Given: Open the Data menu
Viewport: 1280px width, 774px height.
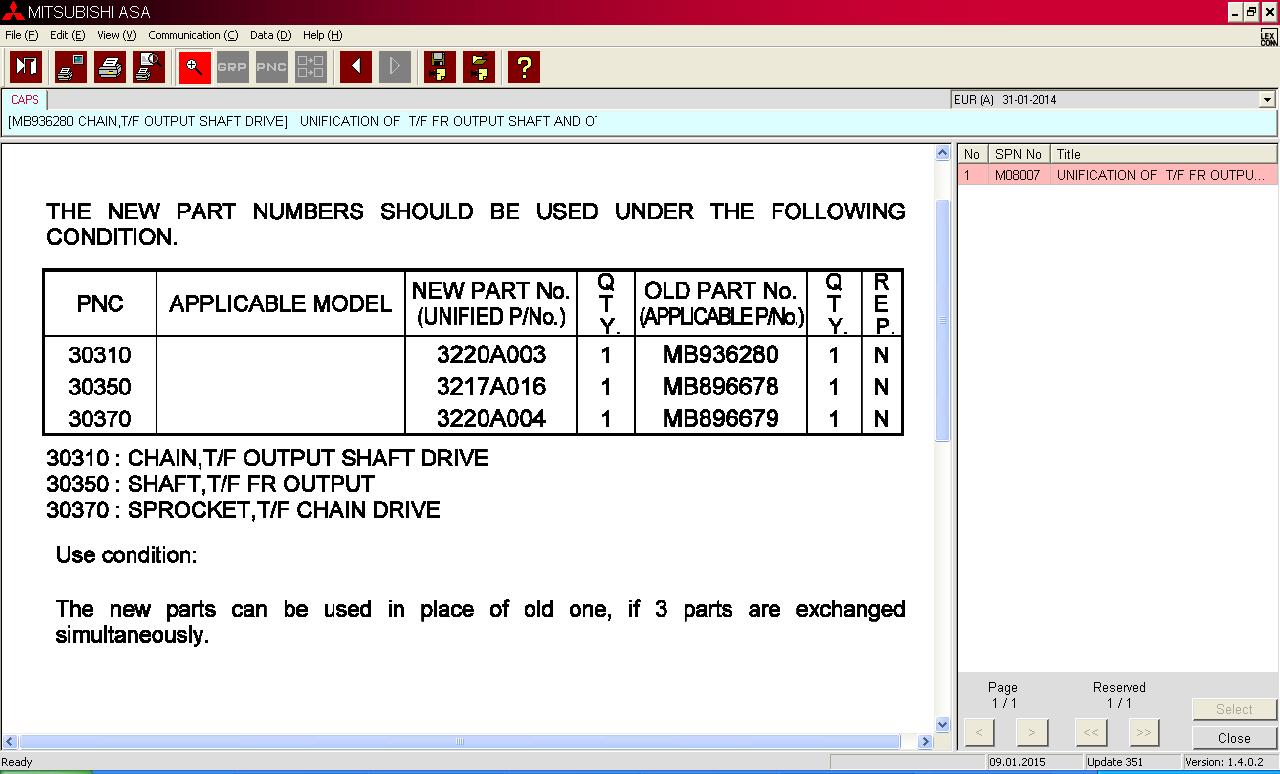Looking at the screenshot, I should (270, 35).
